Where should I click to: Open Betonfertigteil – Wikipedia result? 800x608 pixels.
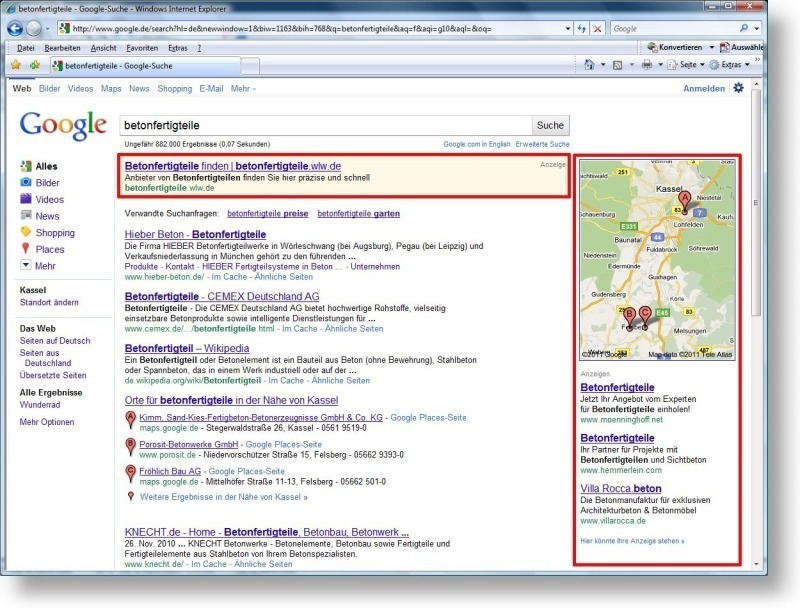187,348
